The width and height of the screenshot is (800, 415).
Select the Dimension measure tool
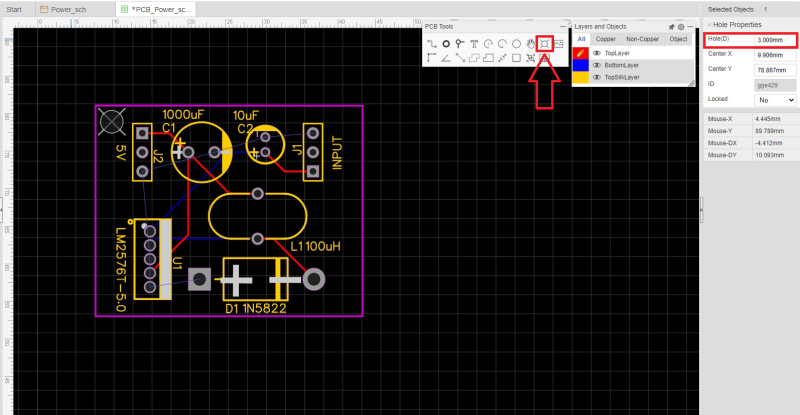coord(502,58)
